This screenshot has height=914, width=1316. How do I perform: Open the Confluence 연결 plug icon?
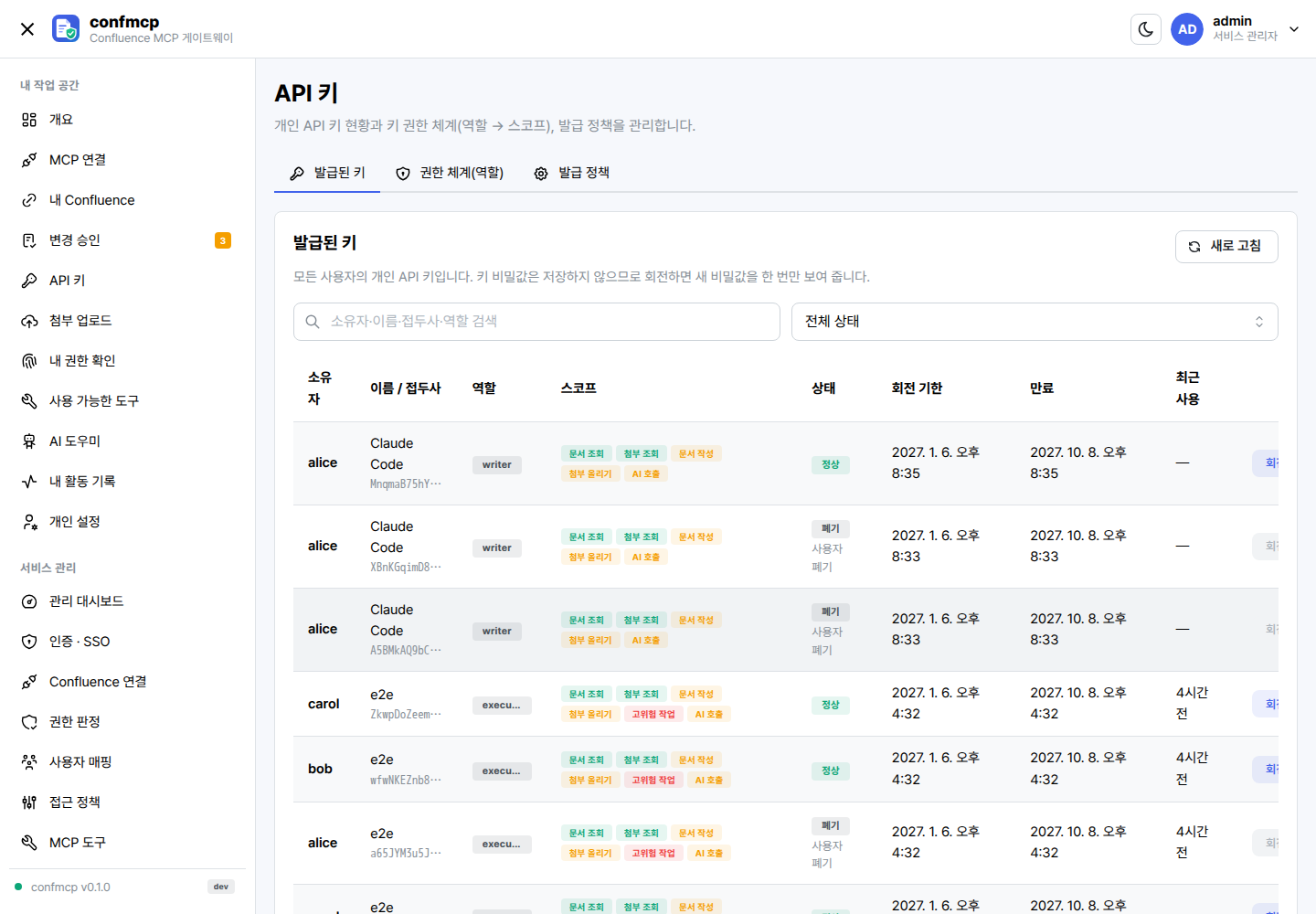pos(29,682)
